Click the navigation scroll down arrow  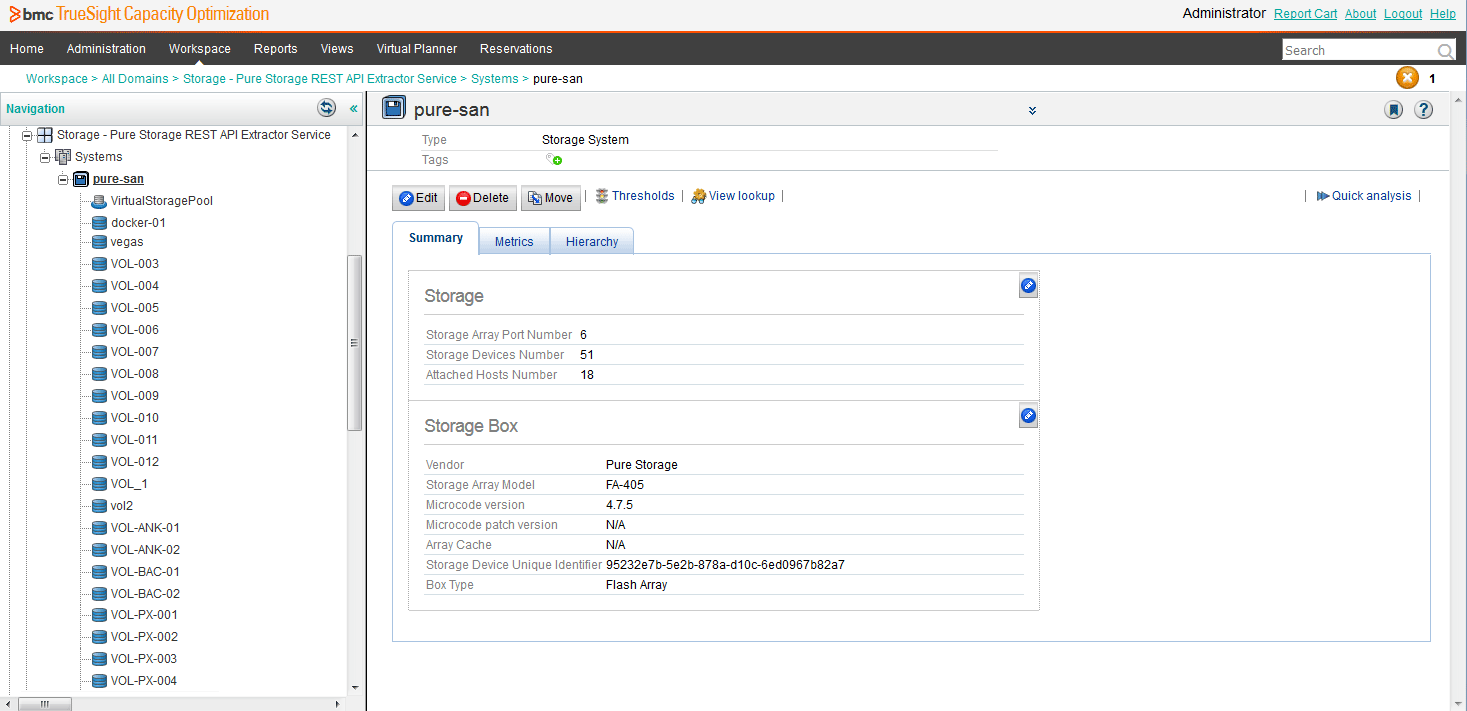click(354, 688)
